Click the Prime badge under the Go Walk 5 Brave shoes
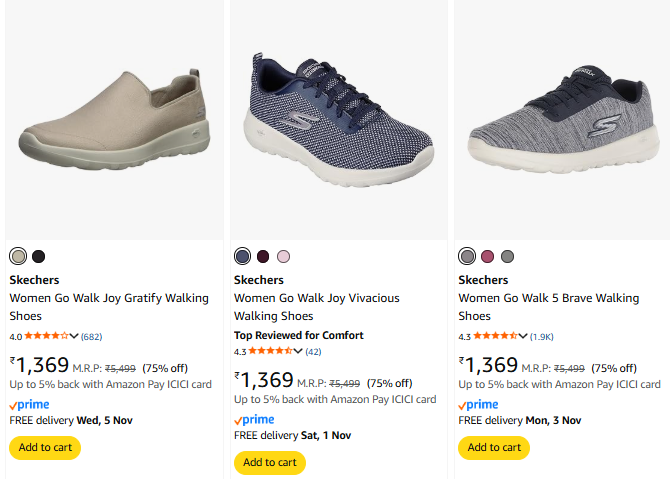Image resolution: width=670 pixels, height=479 pixels. tap(478, 404)
